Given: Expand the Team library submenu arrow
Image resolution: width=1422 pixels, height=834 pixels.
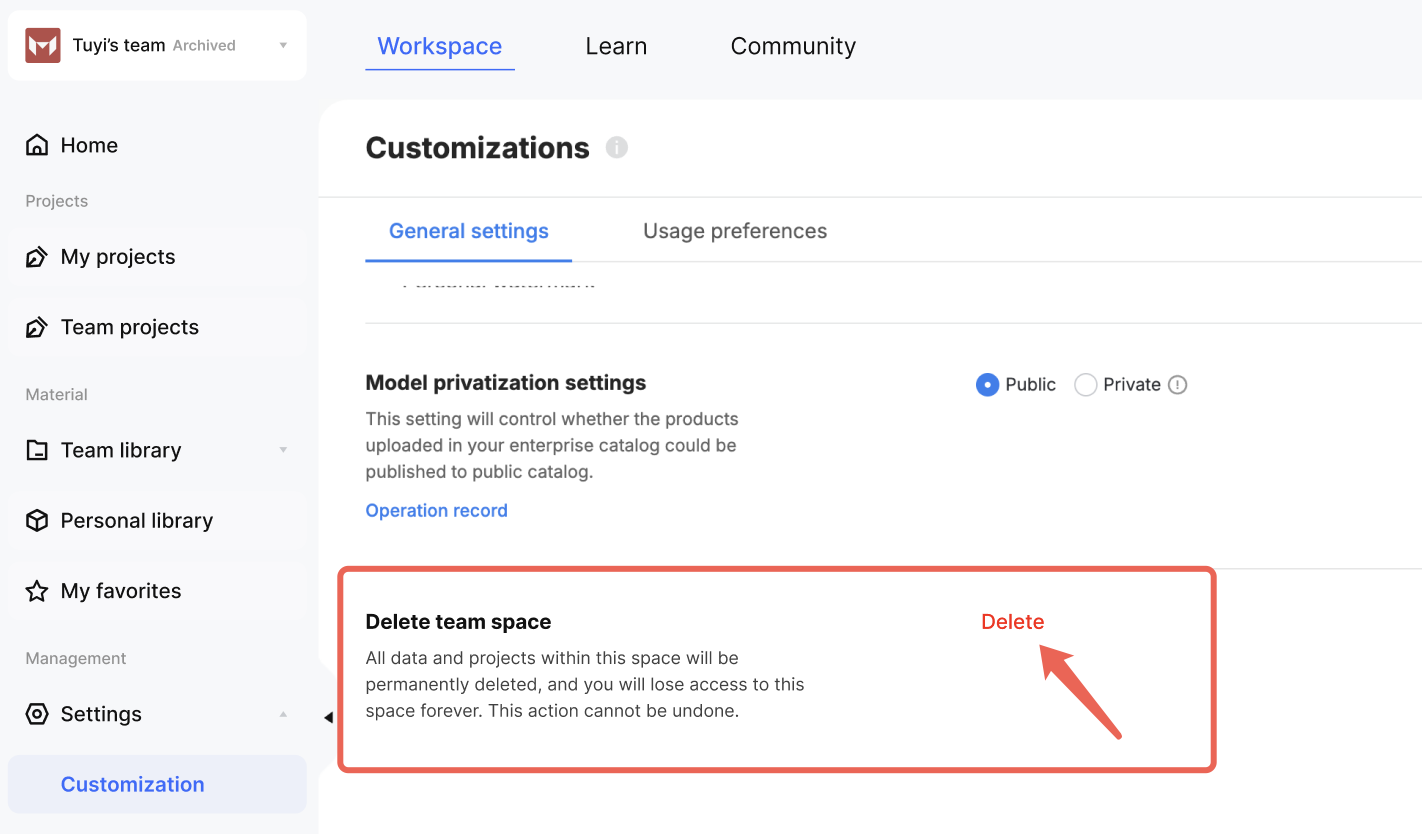Looking at the screenshot, I should [x=283, y=450].
